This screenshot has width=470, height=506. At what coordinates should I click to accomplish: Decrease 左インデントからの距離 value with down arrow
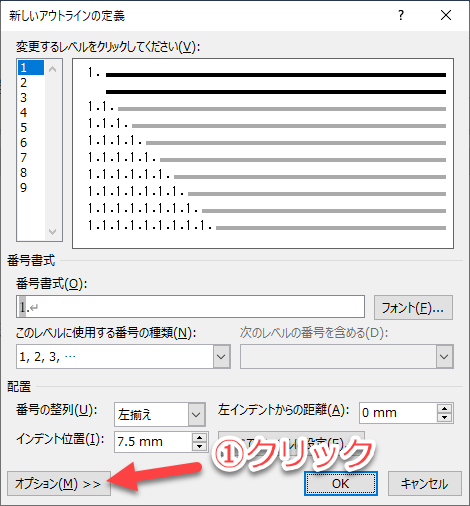(444, 417)
